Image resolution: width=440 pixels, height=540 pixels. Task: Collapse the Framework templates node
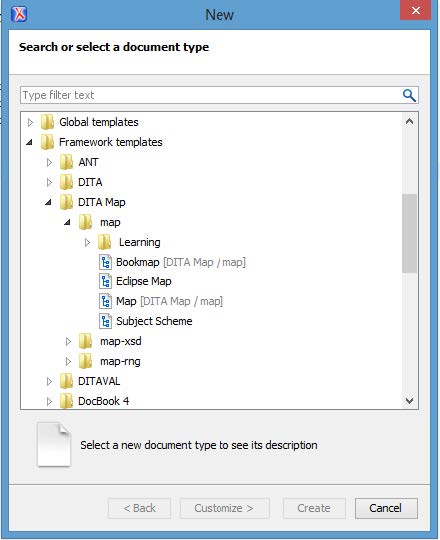[x=30, y=142]
